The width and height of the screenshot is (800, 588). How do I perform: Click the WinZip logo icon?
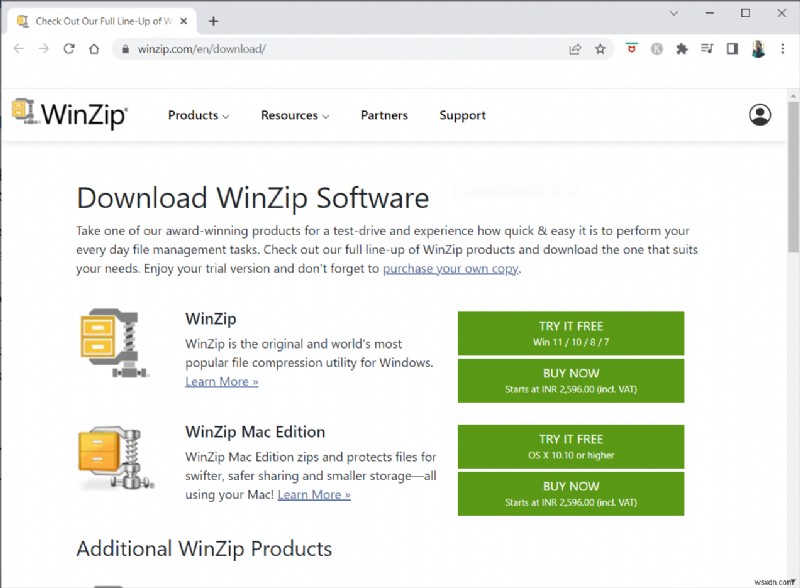pos(22,112)
